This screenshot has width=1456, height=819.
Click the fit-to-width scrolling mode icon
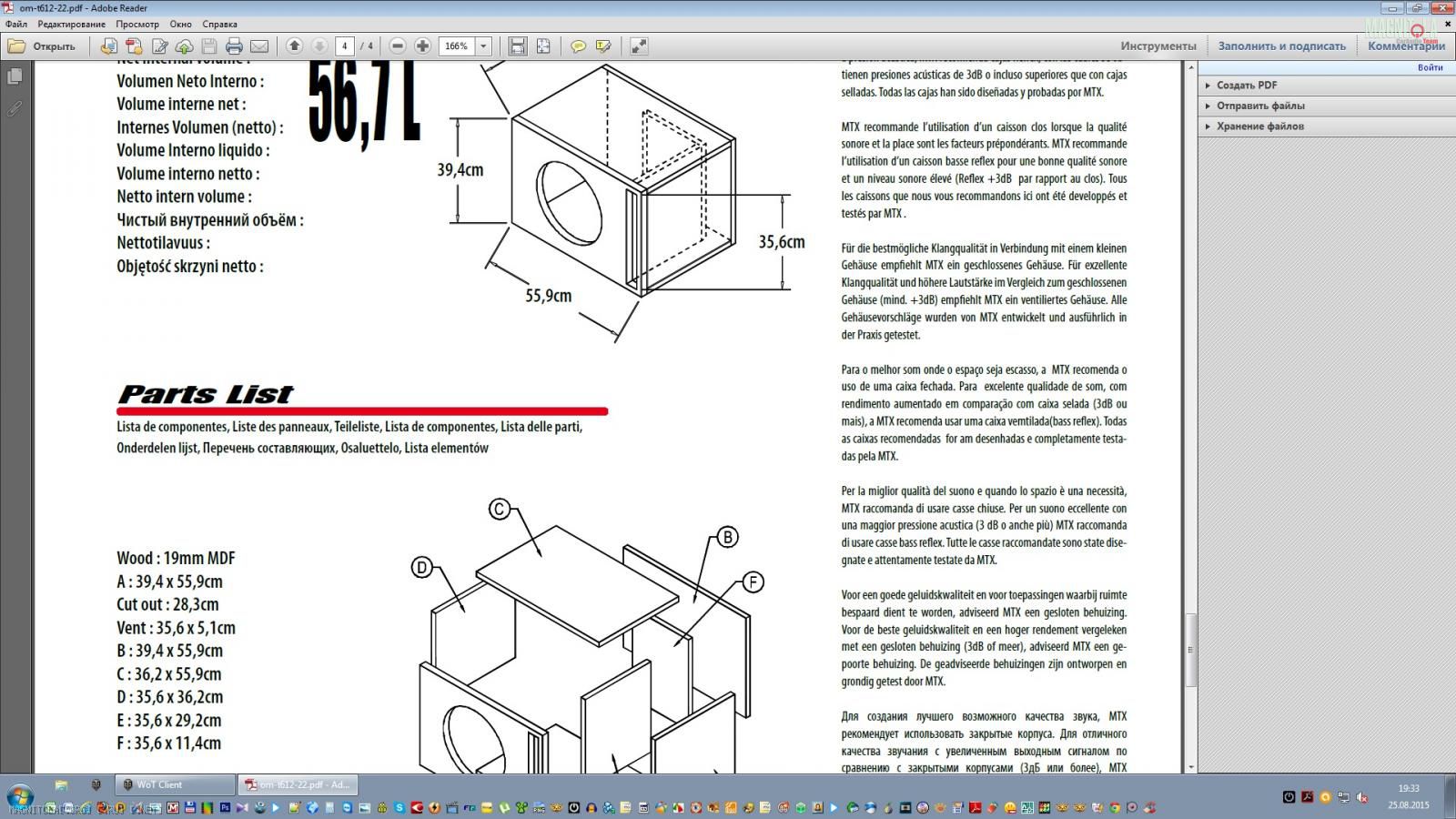(x=517, y=45)
